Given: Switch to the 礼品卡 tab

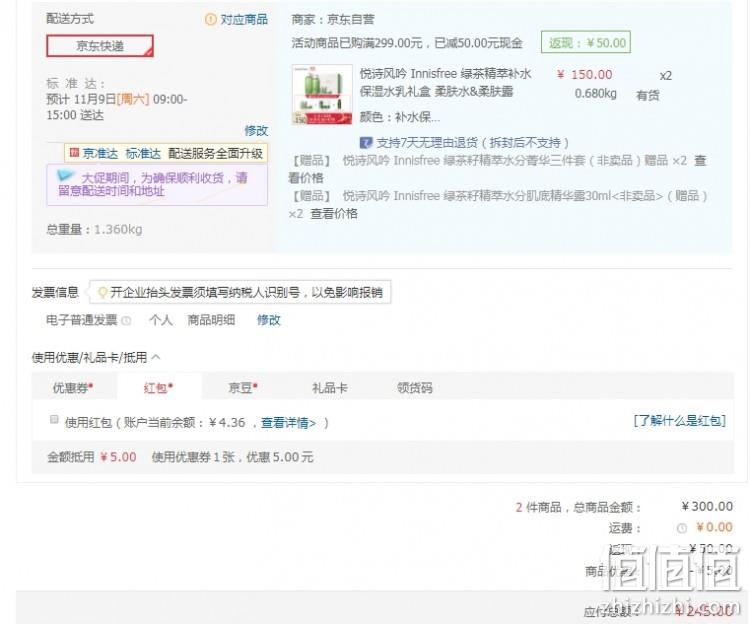Looking at the screenshot, I should (x=330, y=387).
